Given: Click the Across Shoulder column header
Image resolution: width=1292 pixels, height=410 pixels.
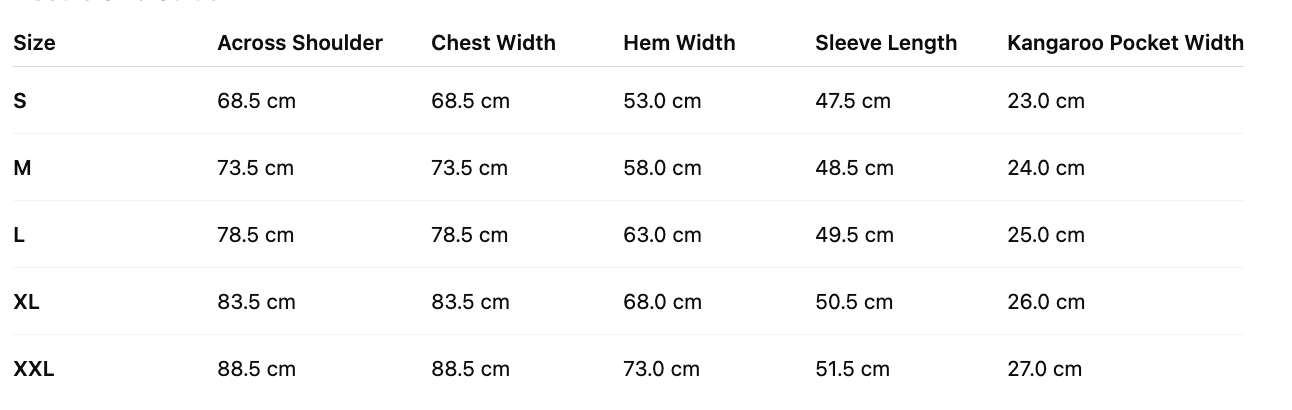Looking at the screenshot, I should click(x=300, y=43).
